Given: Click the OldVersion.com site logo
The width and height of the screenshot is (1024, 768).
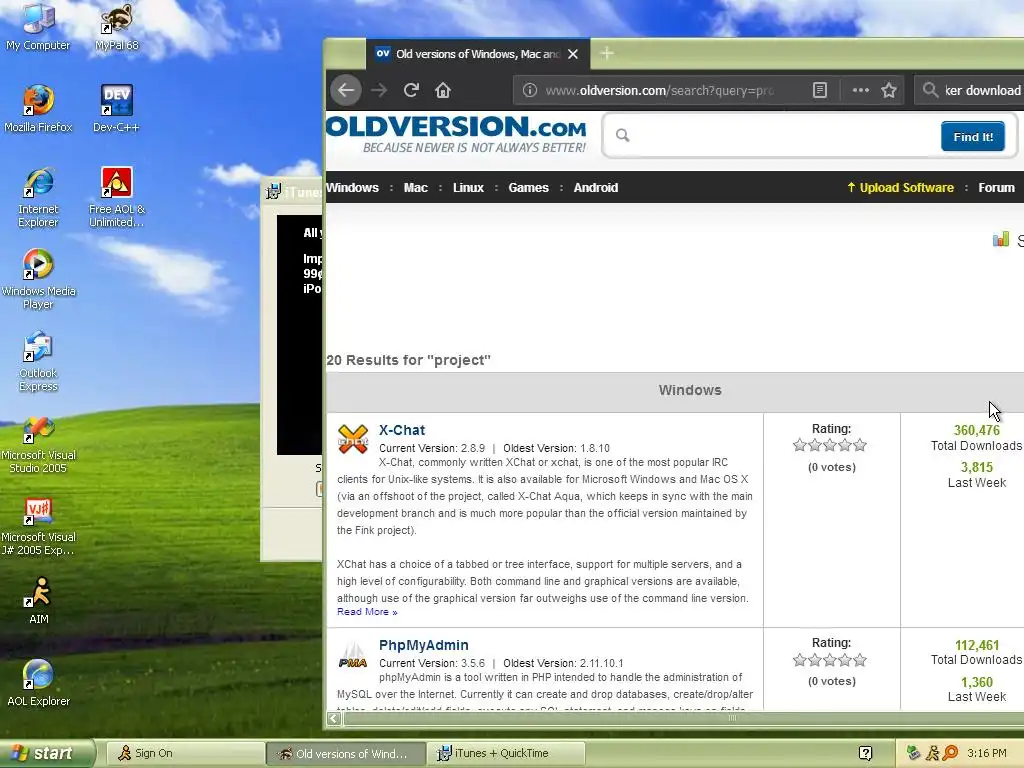Looking at the screenshot, I should point(456,135).
